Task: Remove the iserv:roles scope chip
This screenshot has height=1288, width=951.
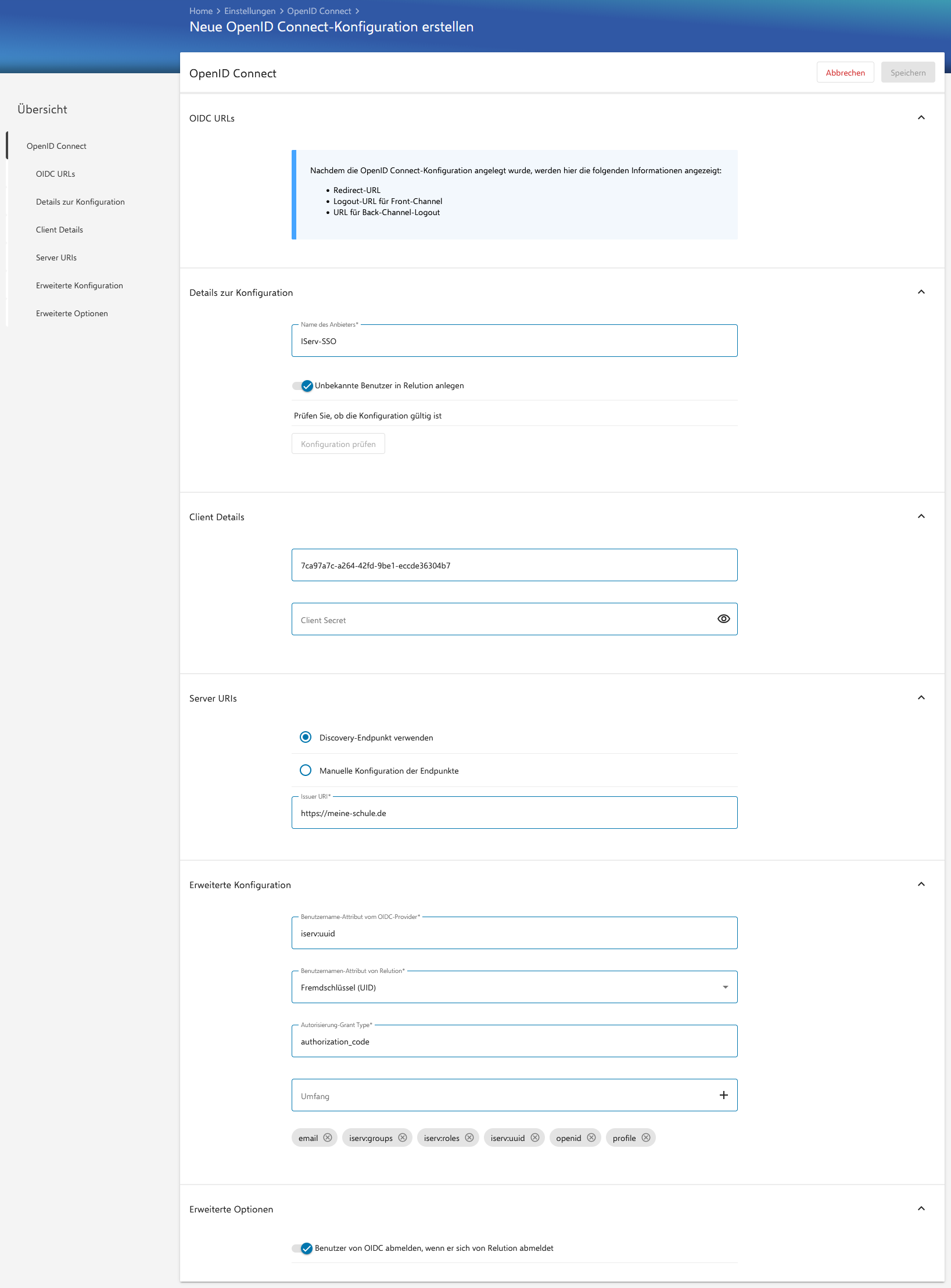Action: pyautogui.click(x=469, y=1137)
